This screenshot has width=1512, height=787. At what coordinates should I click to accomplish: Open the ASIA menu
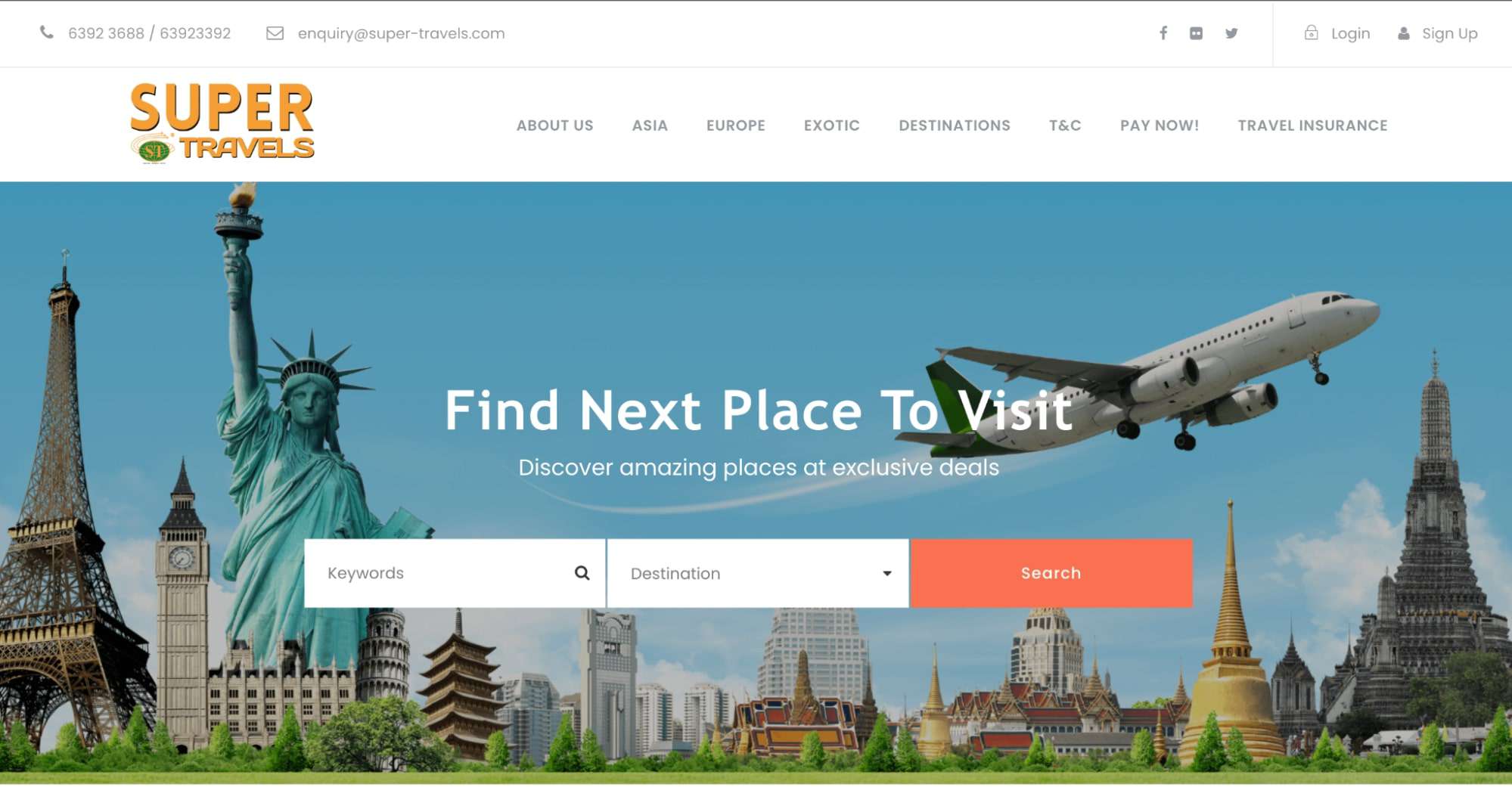pos(650,125)
